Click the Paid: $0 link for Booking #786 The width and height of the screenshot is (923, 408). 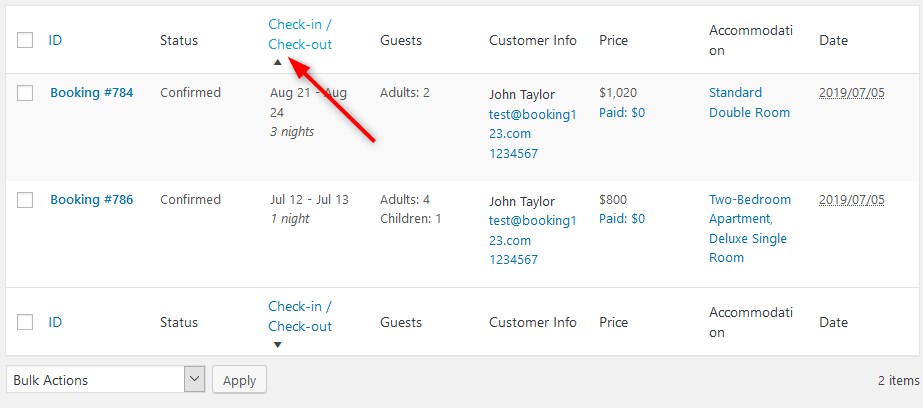click(622, 218)
